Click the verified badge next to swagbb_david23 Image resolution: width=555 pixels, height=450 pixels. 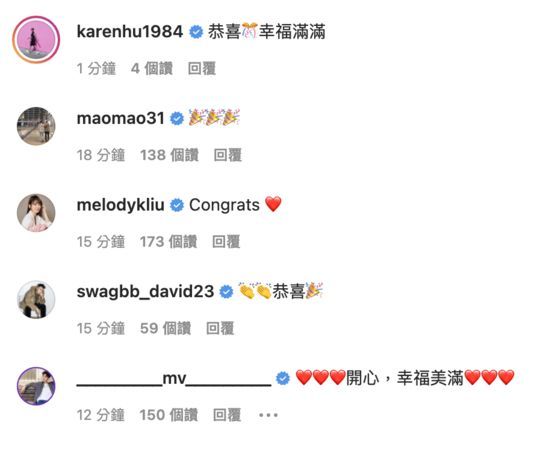227,292
